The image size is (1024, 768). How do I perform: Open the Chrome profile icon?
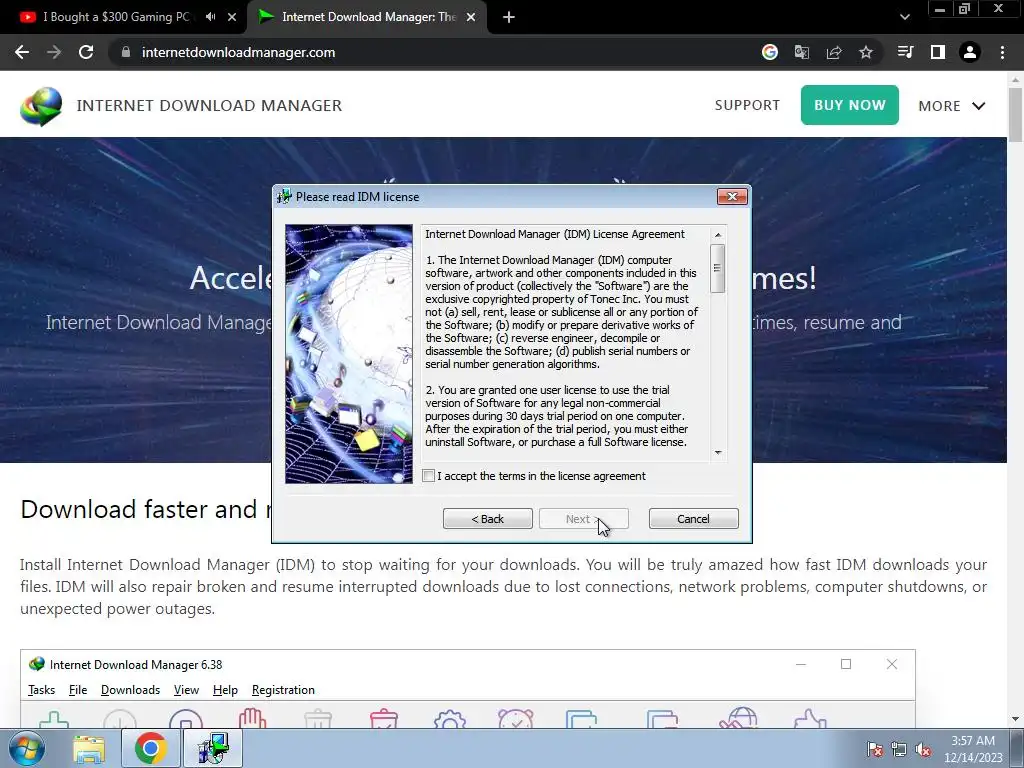coord(970,52)
